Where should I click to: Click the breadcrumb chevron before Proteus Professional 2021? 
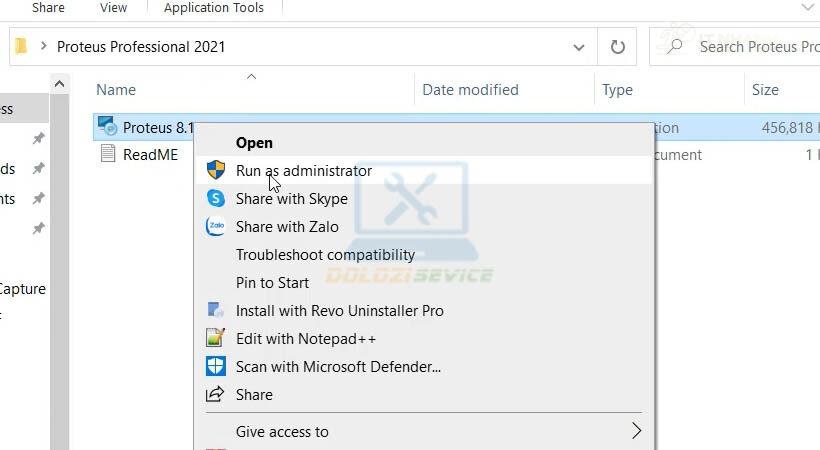tap(44, 47)
